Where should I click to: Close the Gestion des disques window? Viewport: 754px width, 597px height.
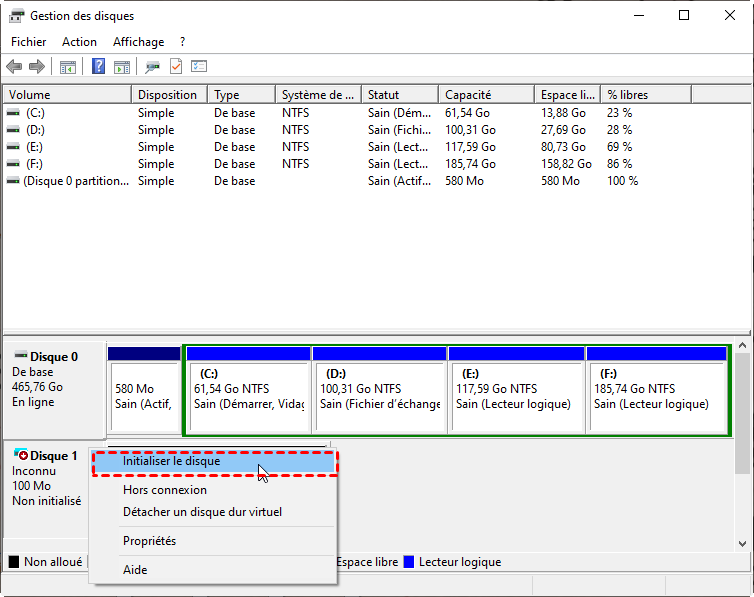tap(729, 15)
